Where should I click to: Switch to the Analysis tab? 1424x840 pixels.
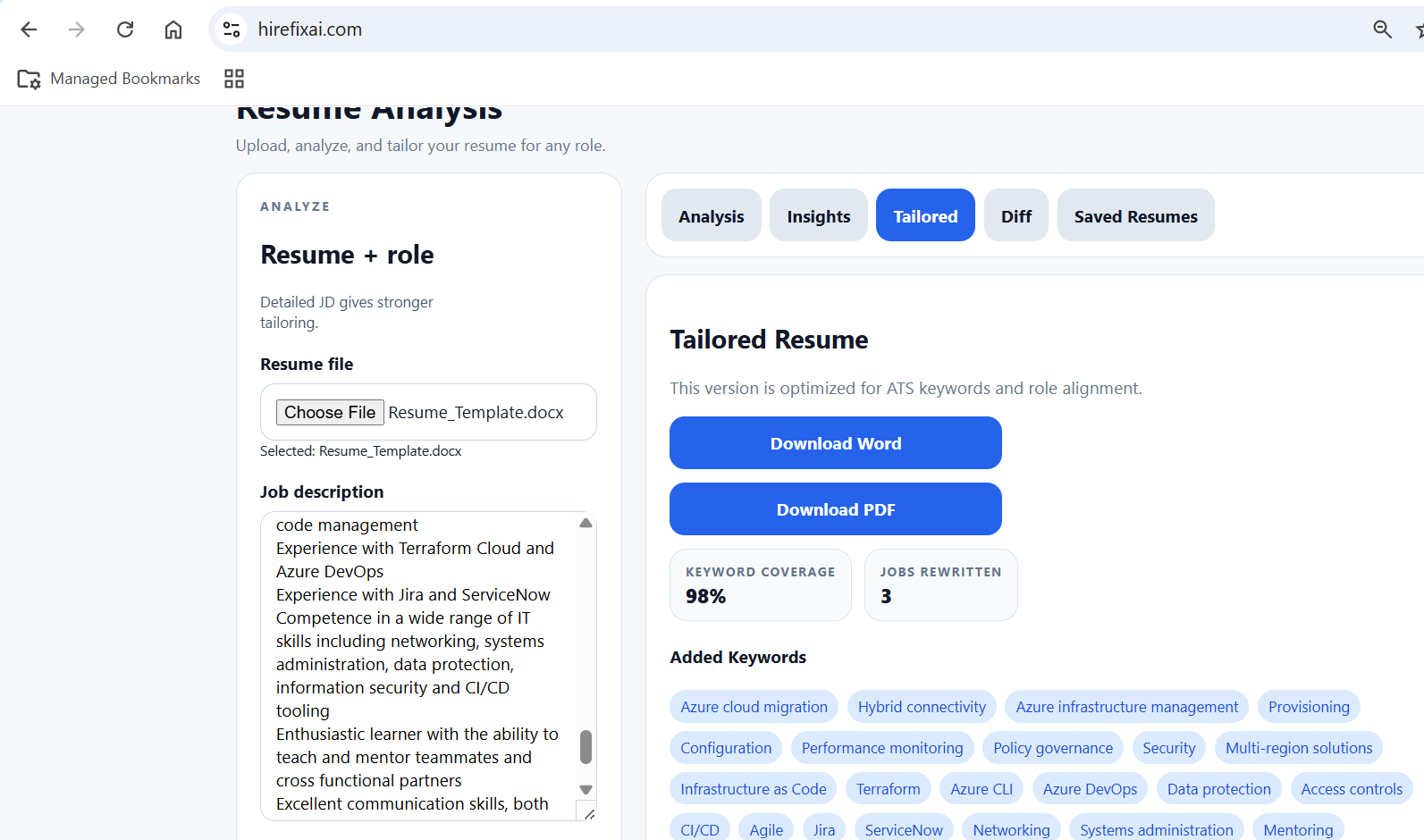(711, 215)
